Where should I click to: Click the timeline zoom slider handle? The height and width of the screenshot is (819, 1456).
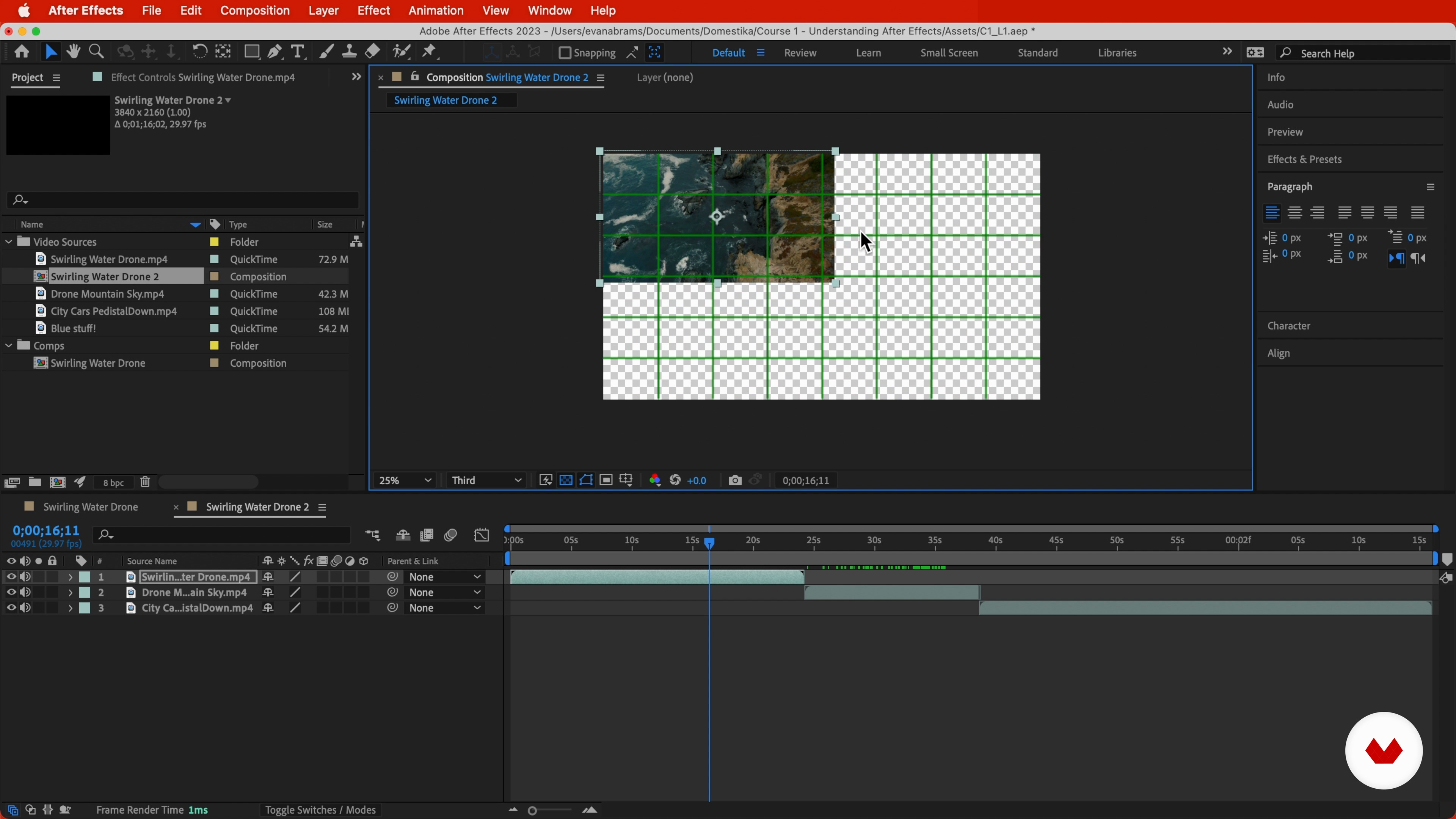click(x=532, y=811)
